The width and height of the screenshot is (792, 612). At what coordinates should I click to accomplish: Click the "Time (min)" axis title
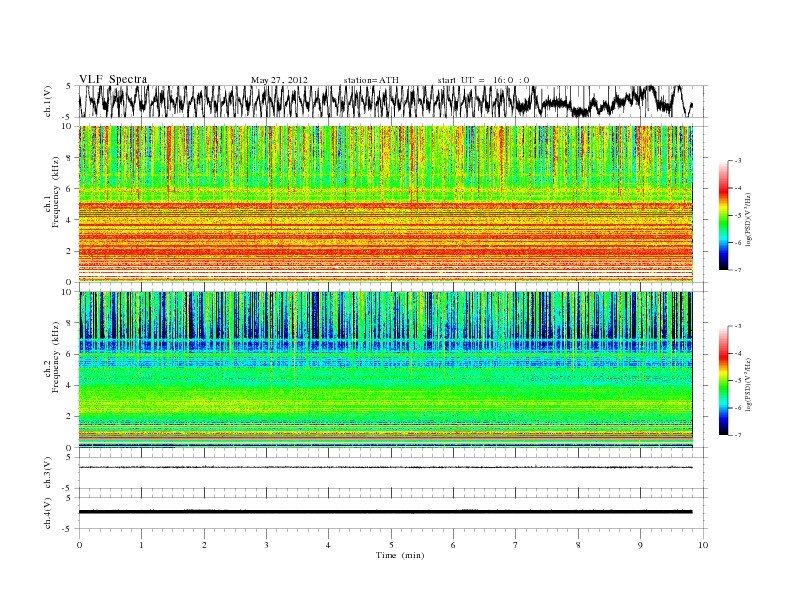tap(400, 555)
